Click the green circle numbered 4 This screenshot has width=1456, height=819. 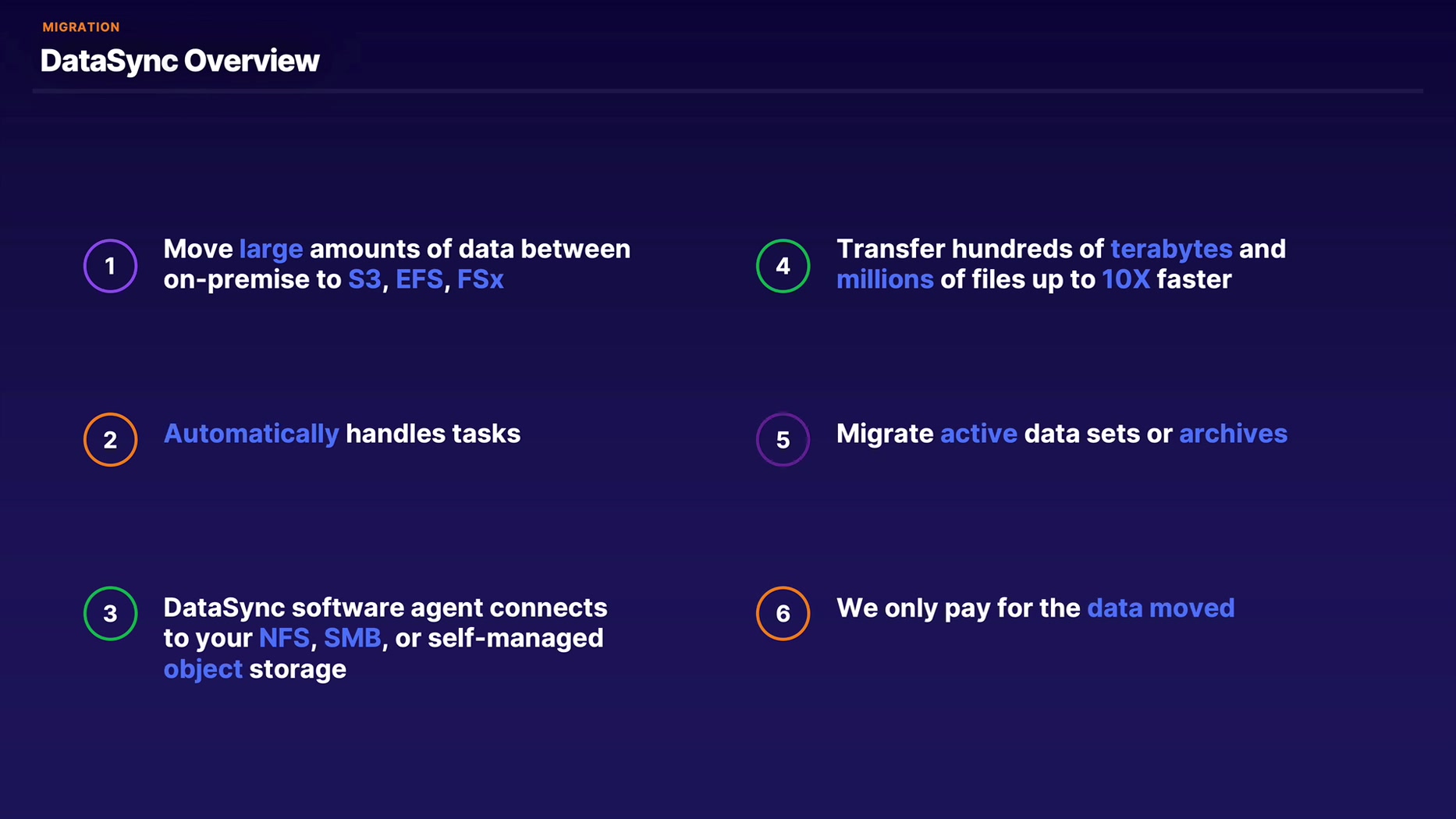click(x=783, y=266)
